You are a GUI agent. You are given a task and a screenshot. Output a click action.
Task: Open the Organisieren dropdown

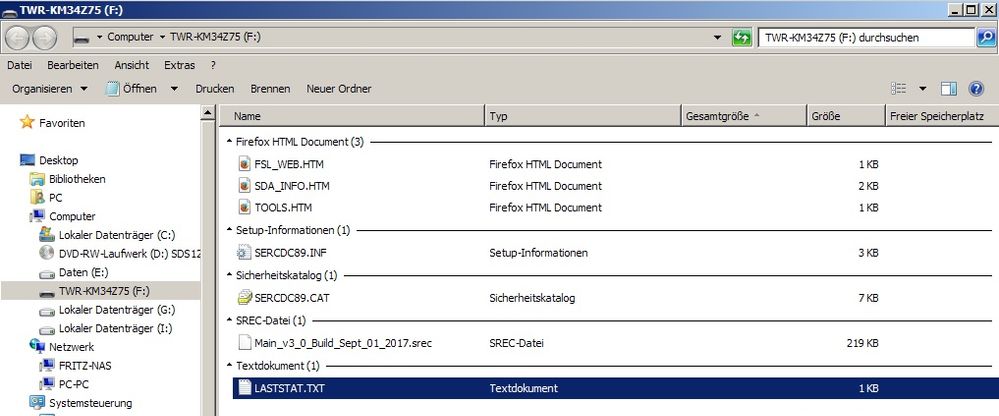tap(50, 89)
